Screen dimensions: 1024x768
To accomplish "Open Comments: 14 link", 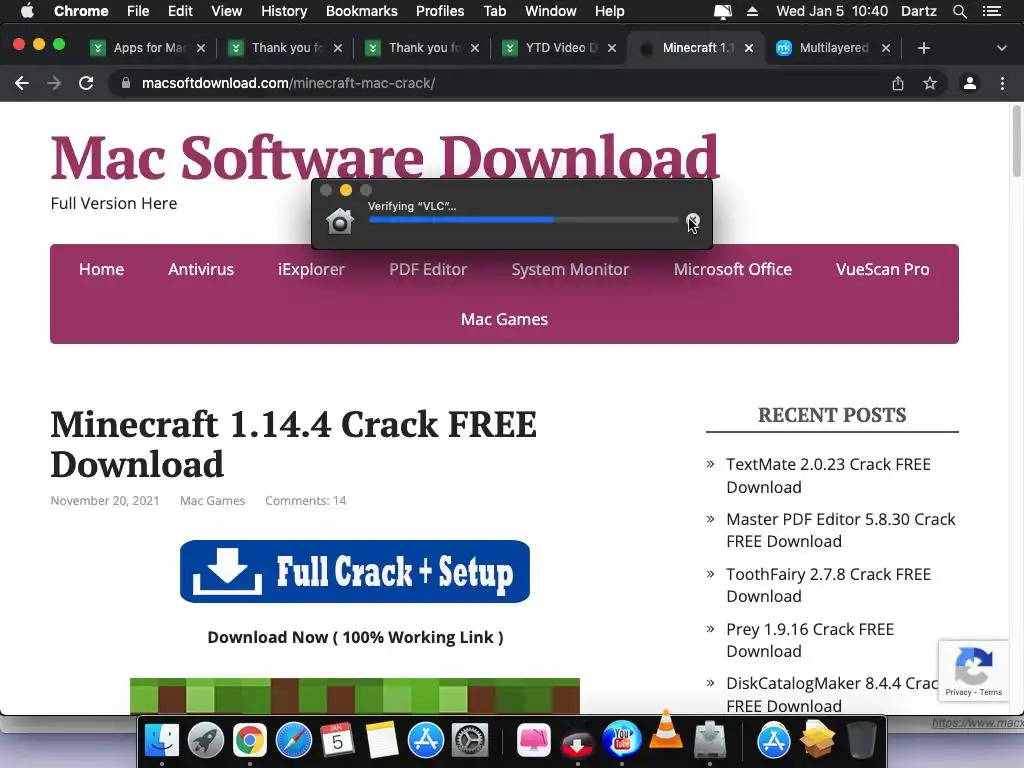I will tap(306, 500).
